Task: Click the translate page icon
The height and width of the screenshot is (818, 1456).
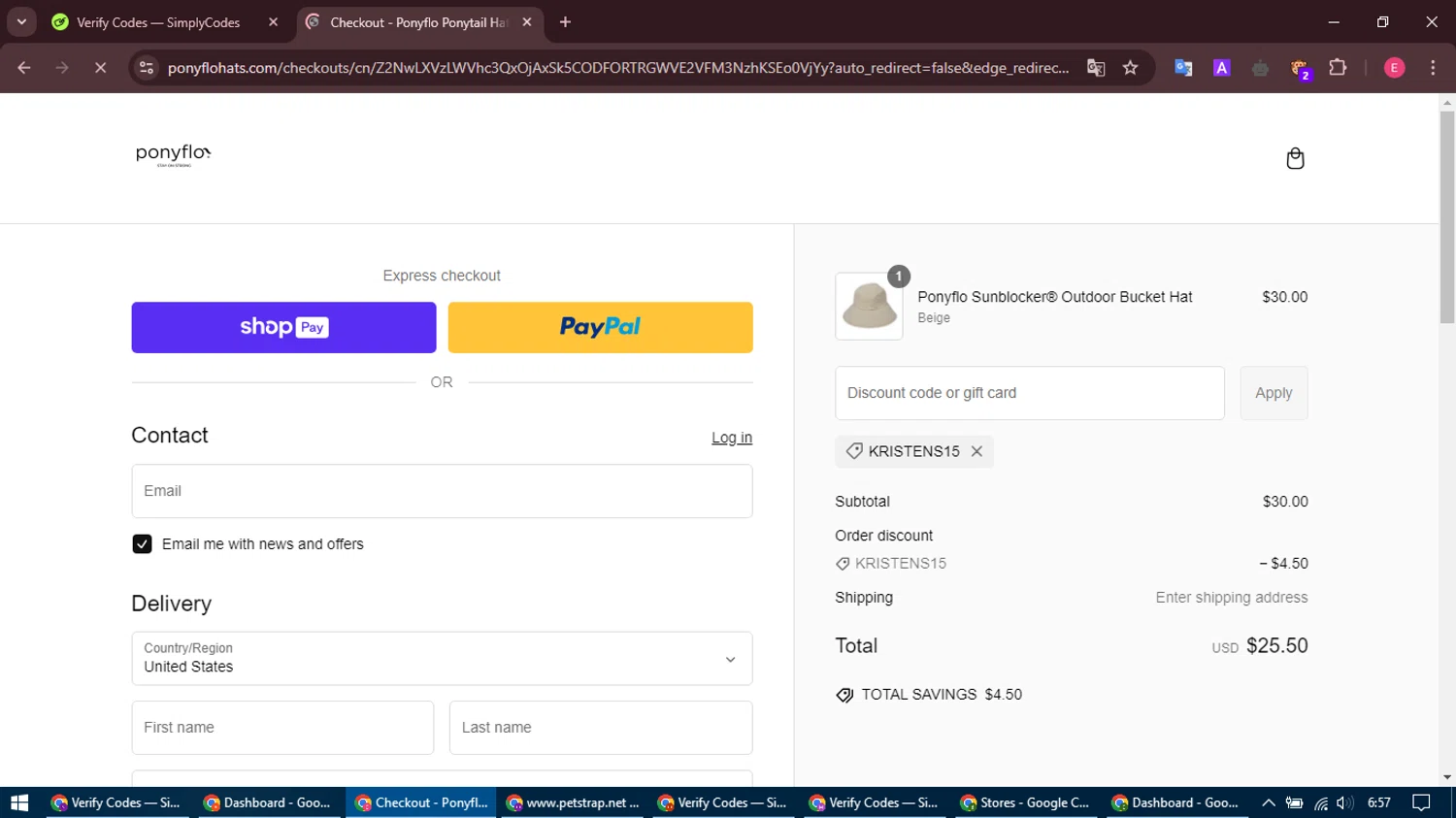Action: 1096,68
